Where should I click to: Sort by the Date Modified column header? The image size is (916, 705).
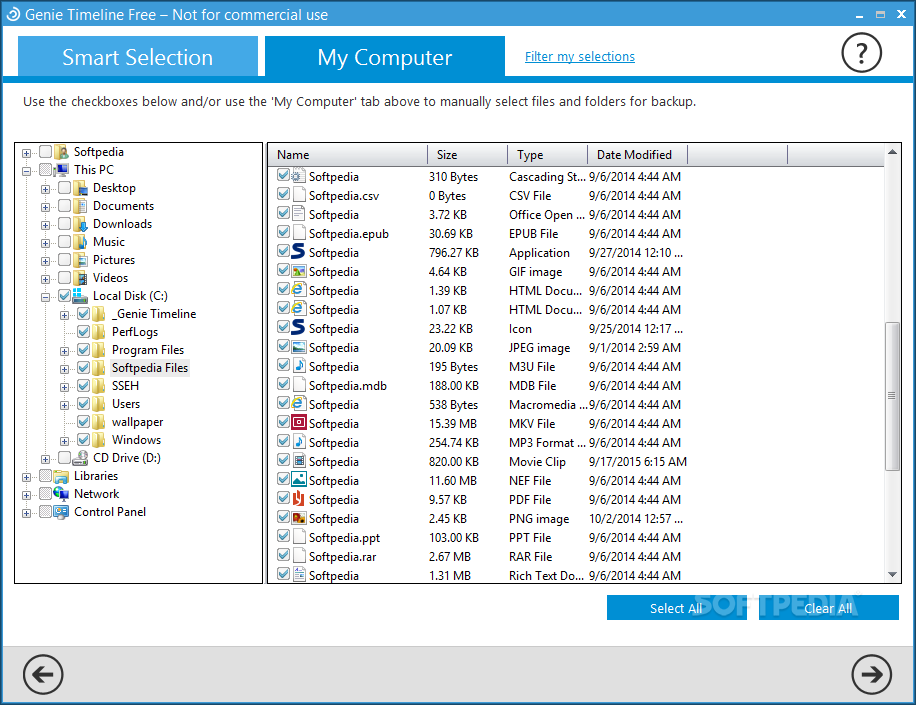(x=638, y=155)
